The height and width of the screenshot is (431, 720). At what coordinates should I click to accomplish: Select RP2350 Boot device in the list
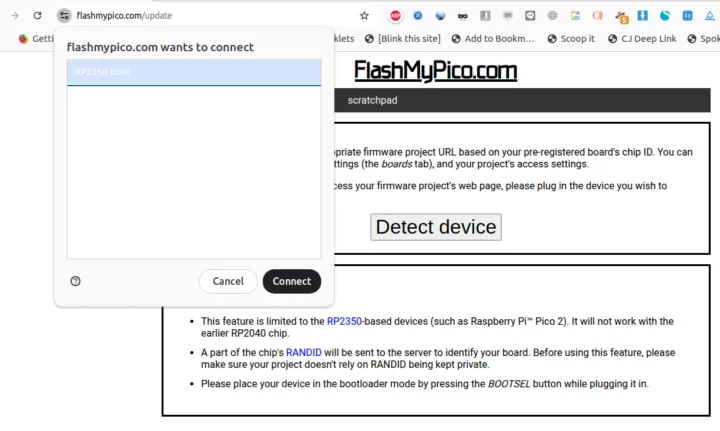193,72
